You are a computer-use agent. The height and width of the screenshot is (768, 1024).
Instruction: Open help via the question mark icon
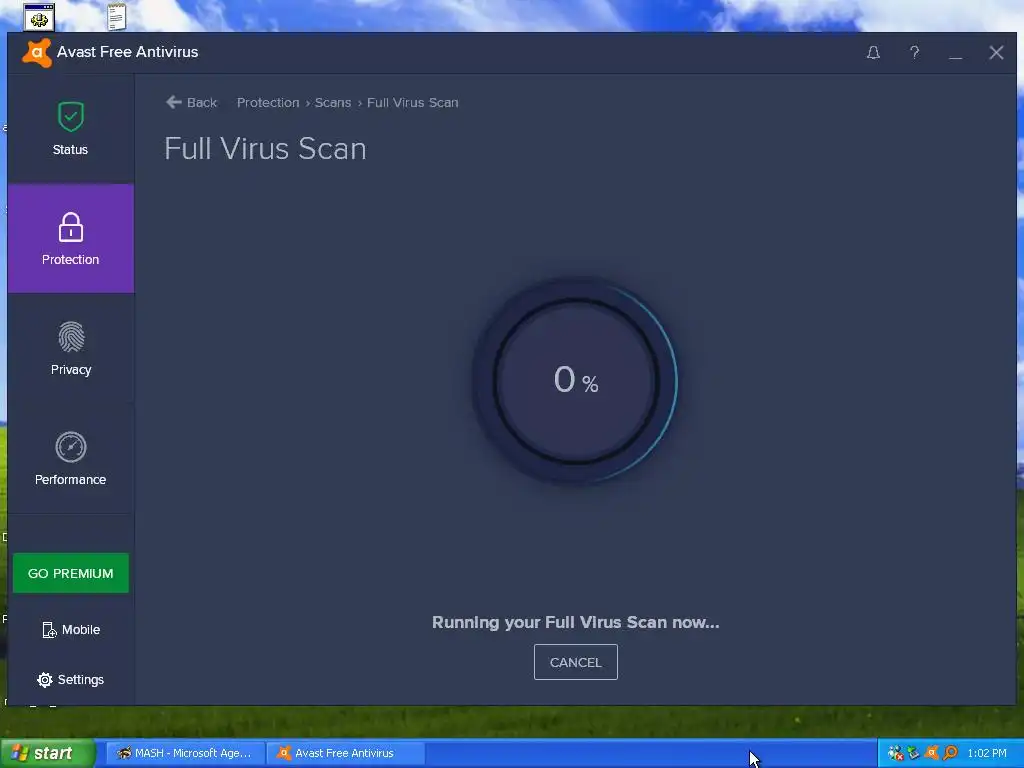[914, 52]
